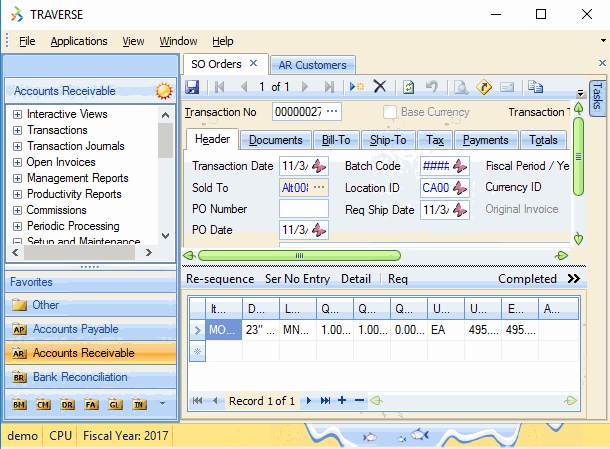Expand the Management Reports tree node

[x=17, y=178]
